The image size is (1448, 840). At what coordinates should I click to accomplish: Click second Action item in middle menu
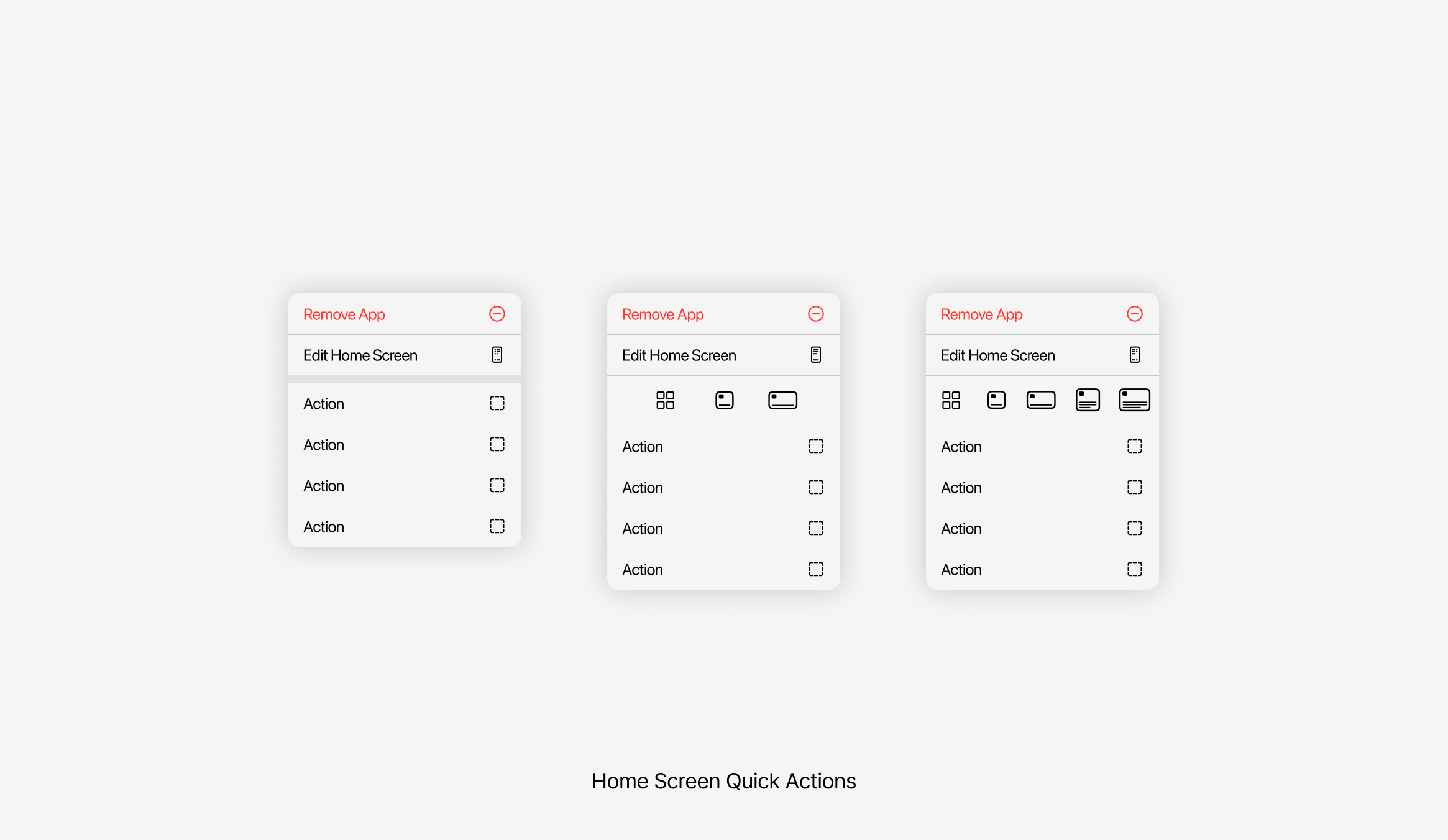coord(643,488)
